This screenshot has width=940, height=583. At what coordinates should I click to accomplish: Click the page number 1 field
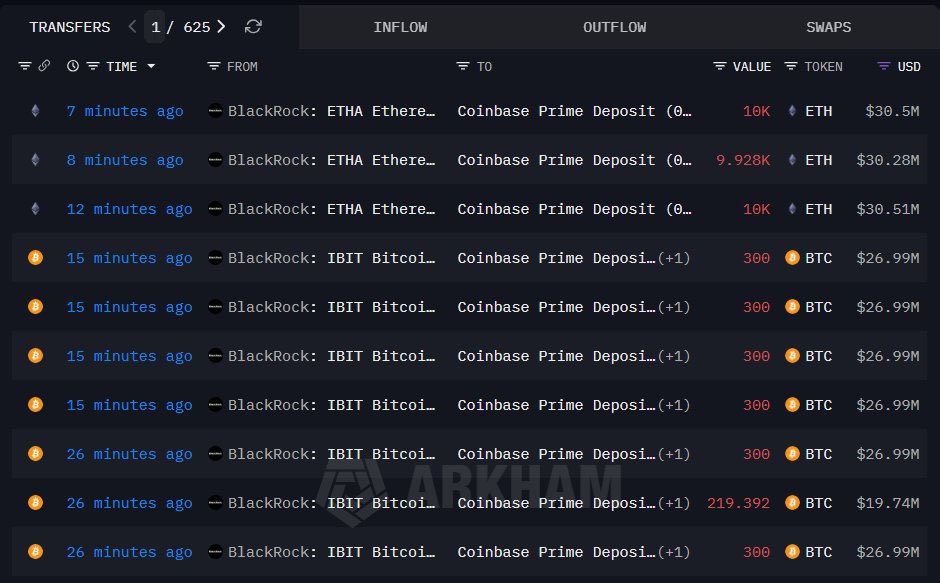click(x=155, y=27)
